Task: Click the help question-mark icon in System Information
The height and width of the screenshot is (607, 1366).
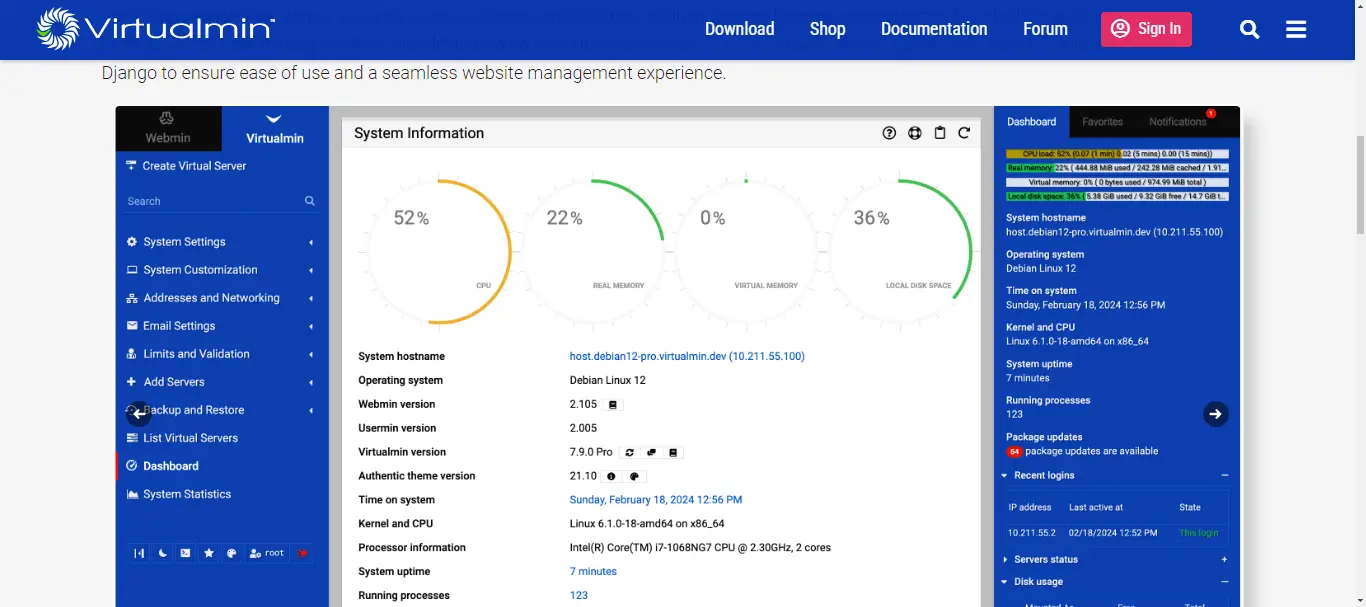Action: coord(889,133)
